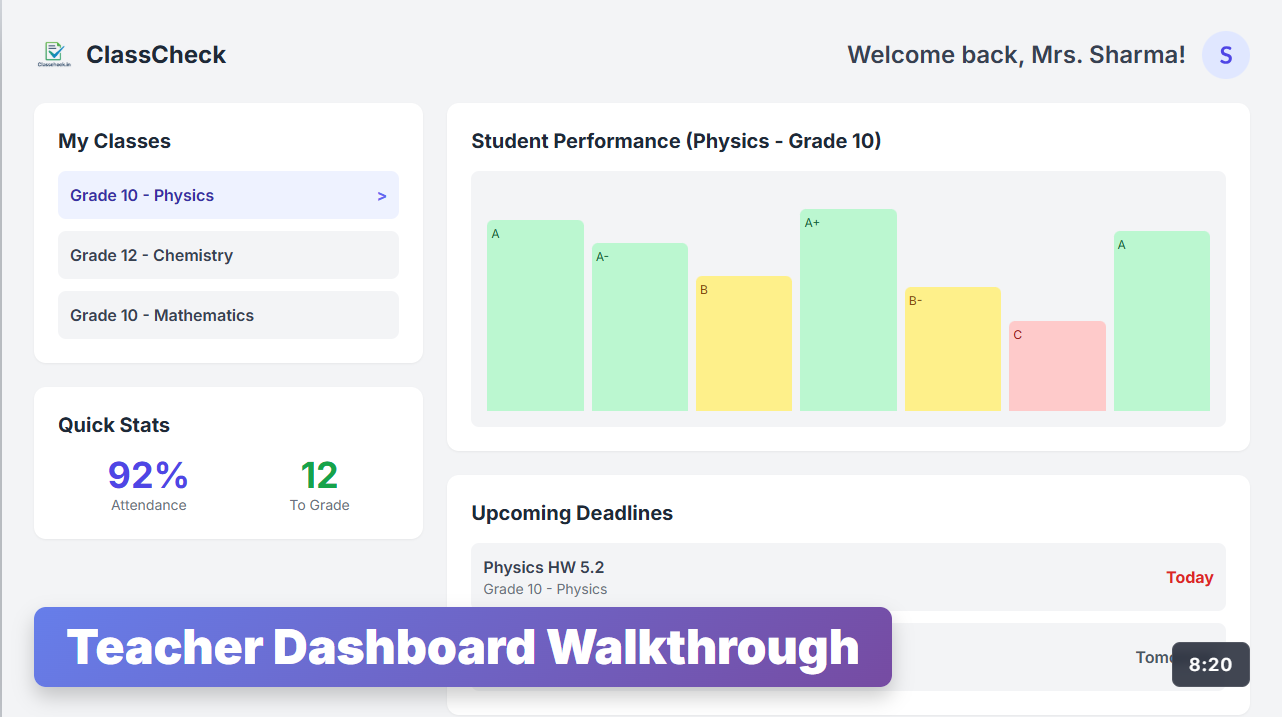
Task: Open the "S" profile avatar
Action: tap(1225, 55)
